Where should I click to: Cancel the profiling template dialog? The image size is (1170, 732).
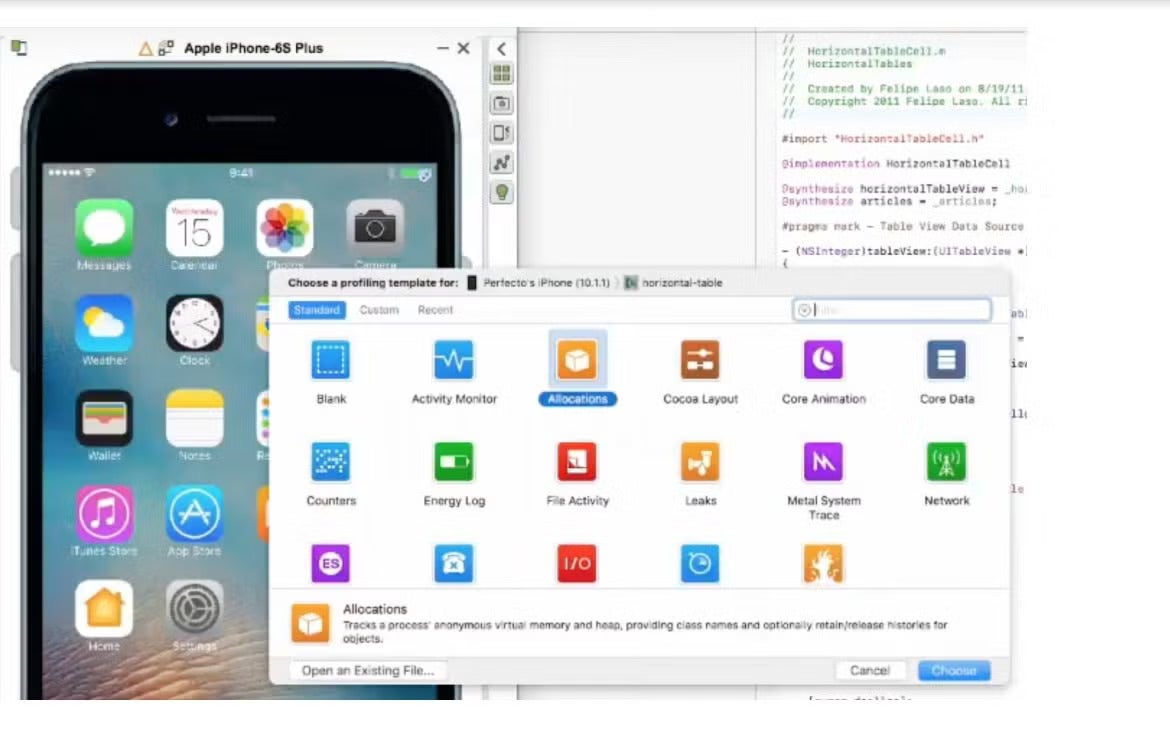click(x=869, y=670)
